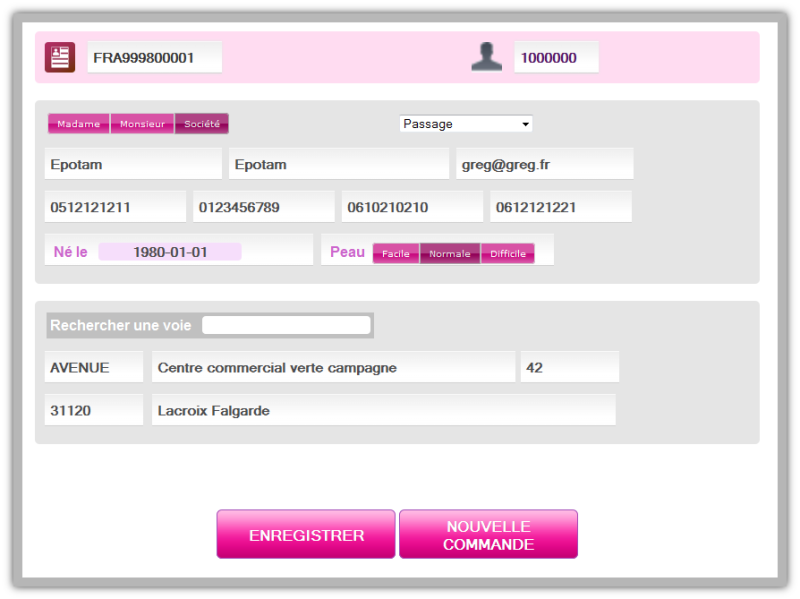Click the phone field 0512121211
Image resolution: width=800 pixels, height=599 pixels.
tap(115, 207)
